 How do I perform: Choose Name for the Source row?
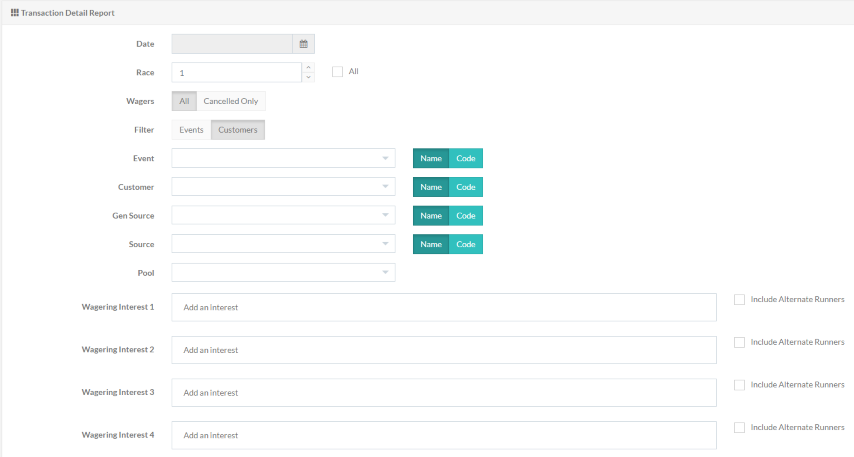[431, 244]
